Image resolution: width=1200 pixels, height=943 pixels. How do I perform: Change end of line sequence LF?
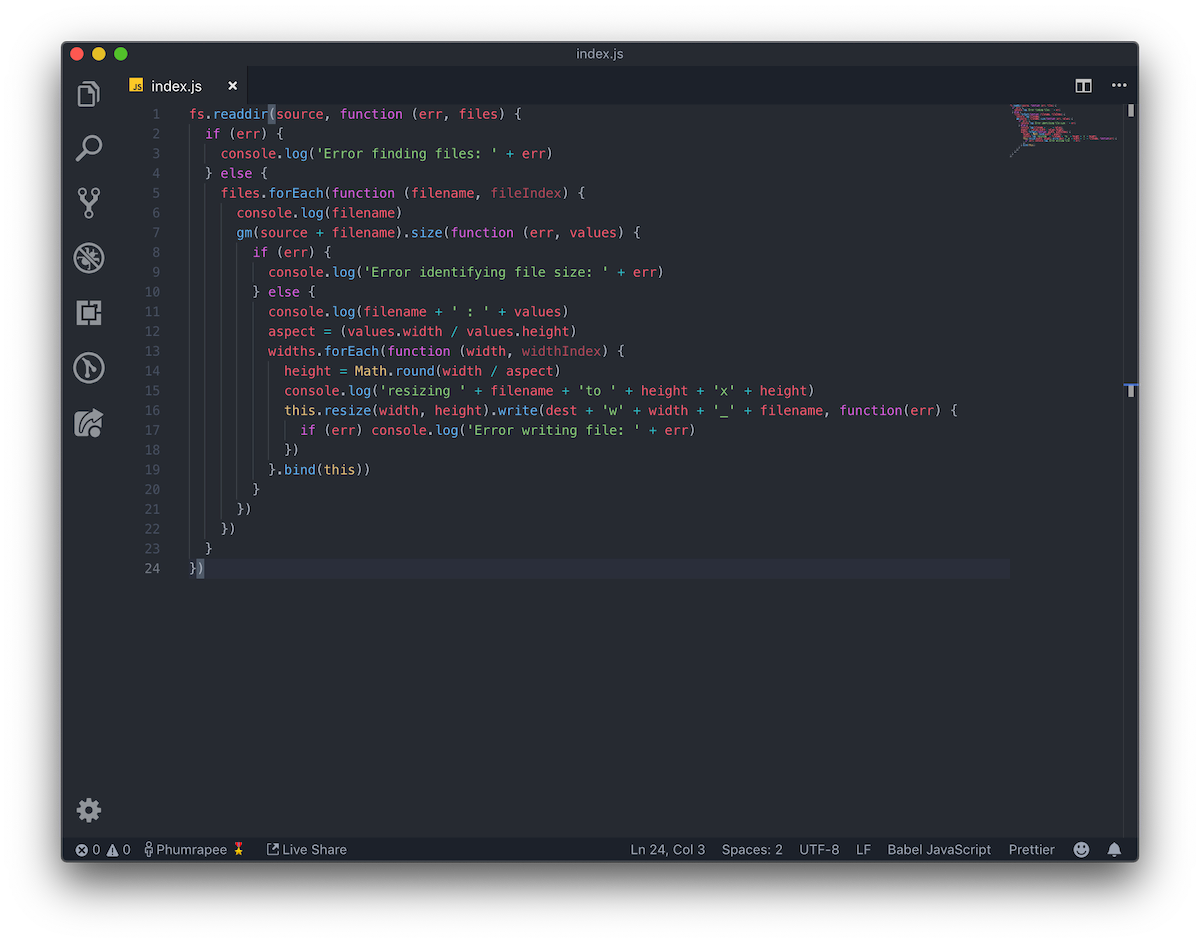point(863,850)
